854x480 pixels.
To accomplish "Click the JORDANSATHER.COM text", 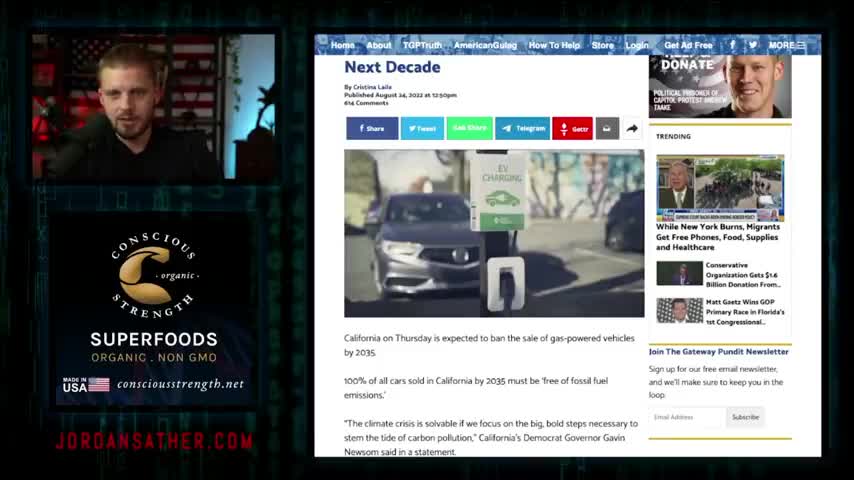I will [155, 441].
